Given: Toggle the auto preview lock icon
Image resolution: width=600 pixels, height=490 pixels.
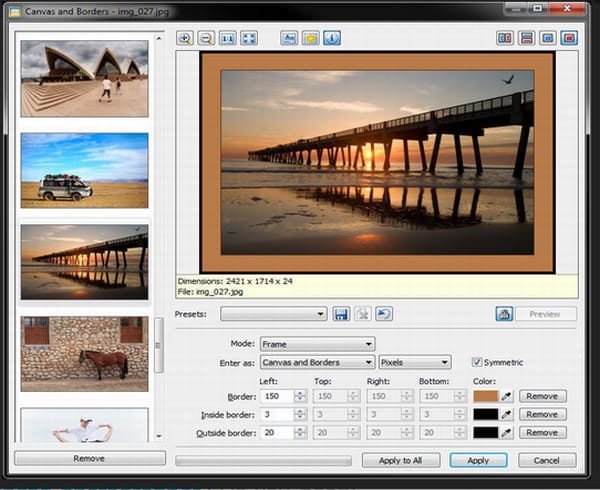Looking at the screenshot, I should click(x=504, y=314).
